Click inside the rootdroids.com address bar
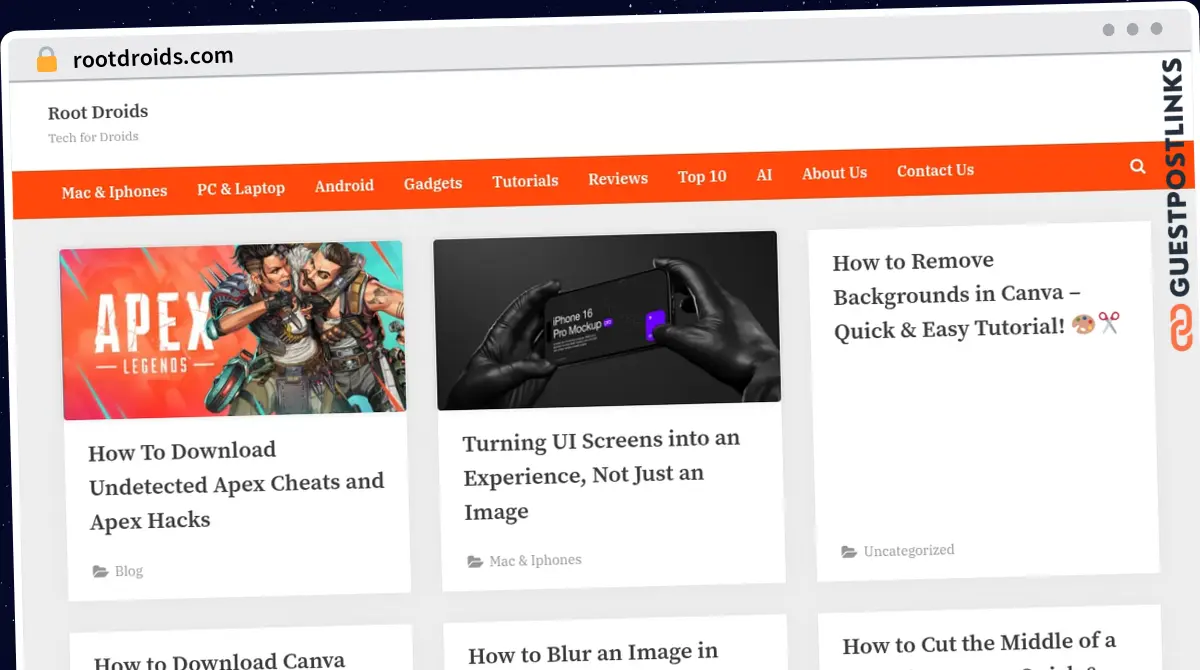Viewport: 1200px width, 670px height. coord(153,57)
